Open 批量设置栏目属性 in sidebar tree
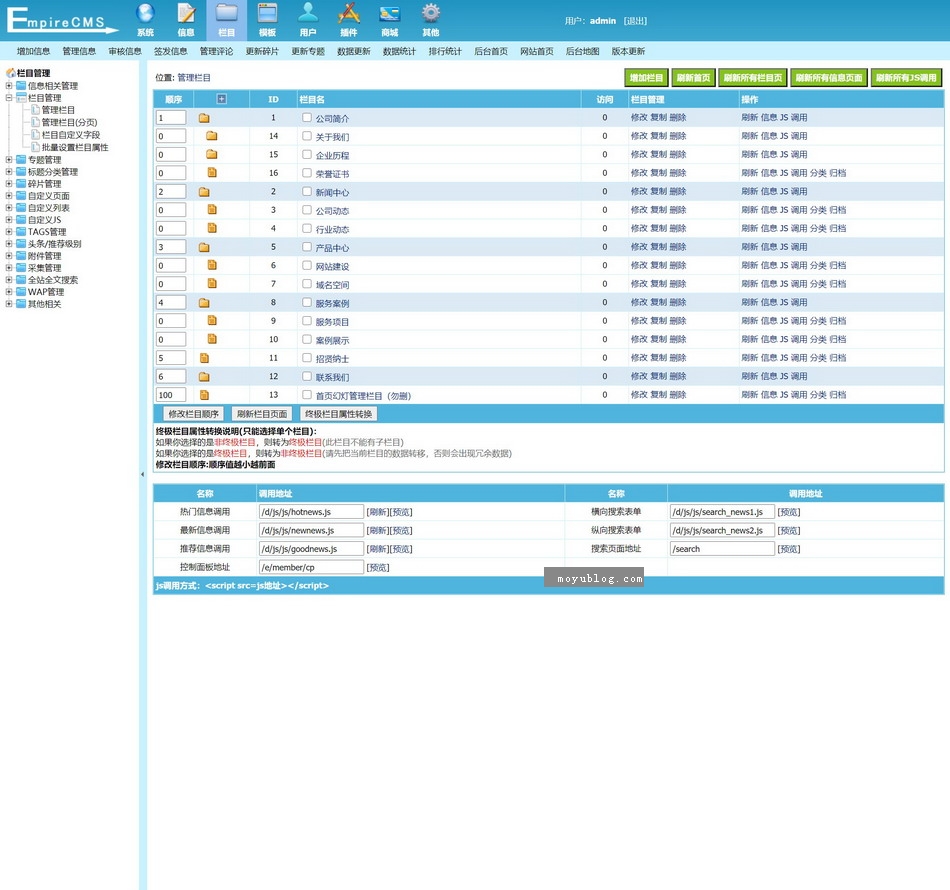950x890 pixels. [x=75, y=147]
